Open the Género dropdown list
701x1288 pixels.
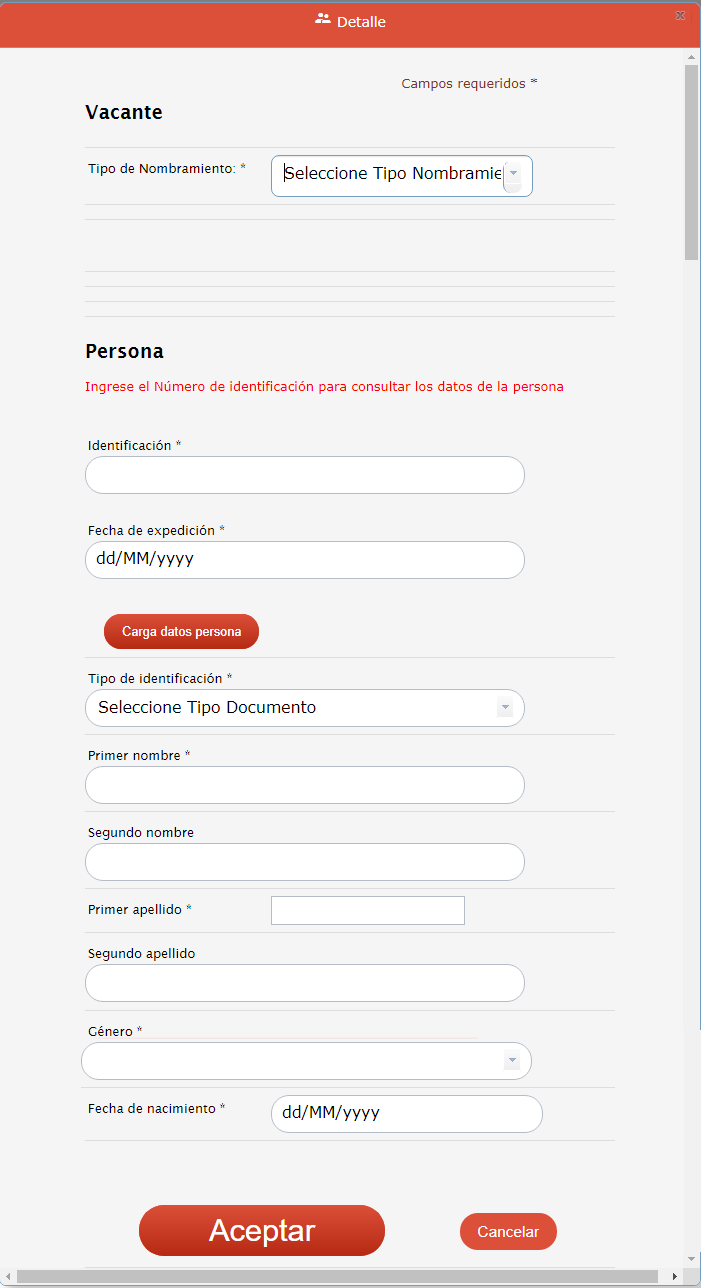[512, 1060]
